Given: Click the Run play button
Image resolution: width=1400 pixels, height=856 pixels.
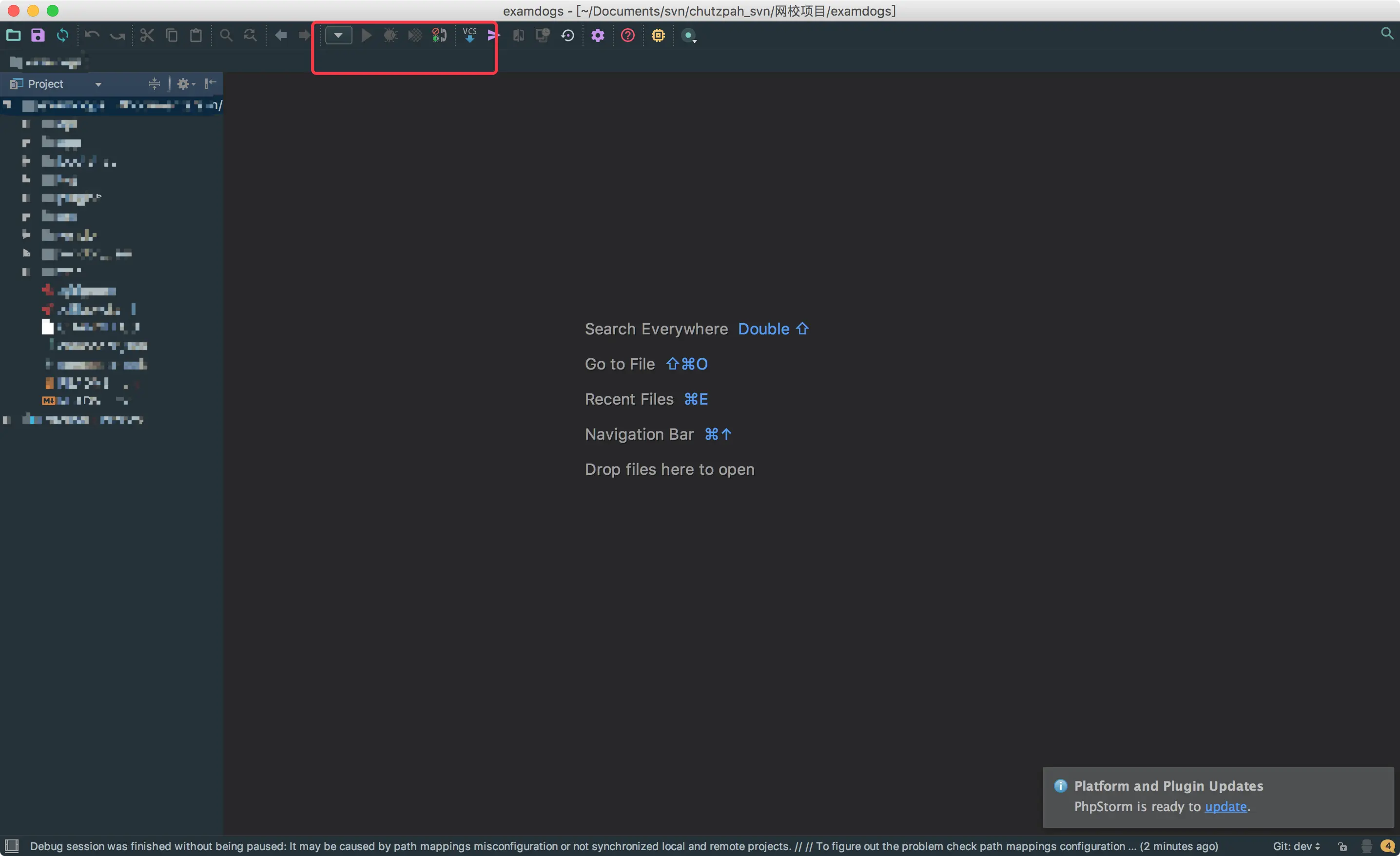Looking at the screenshot, I should 367,35.
